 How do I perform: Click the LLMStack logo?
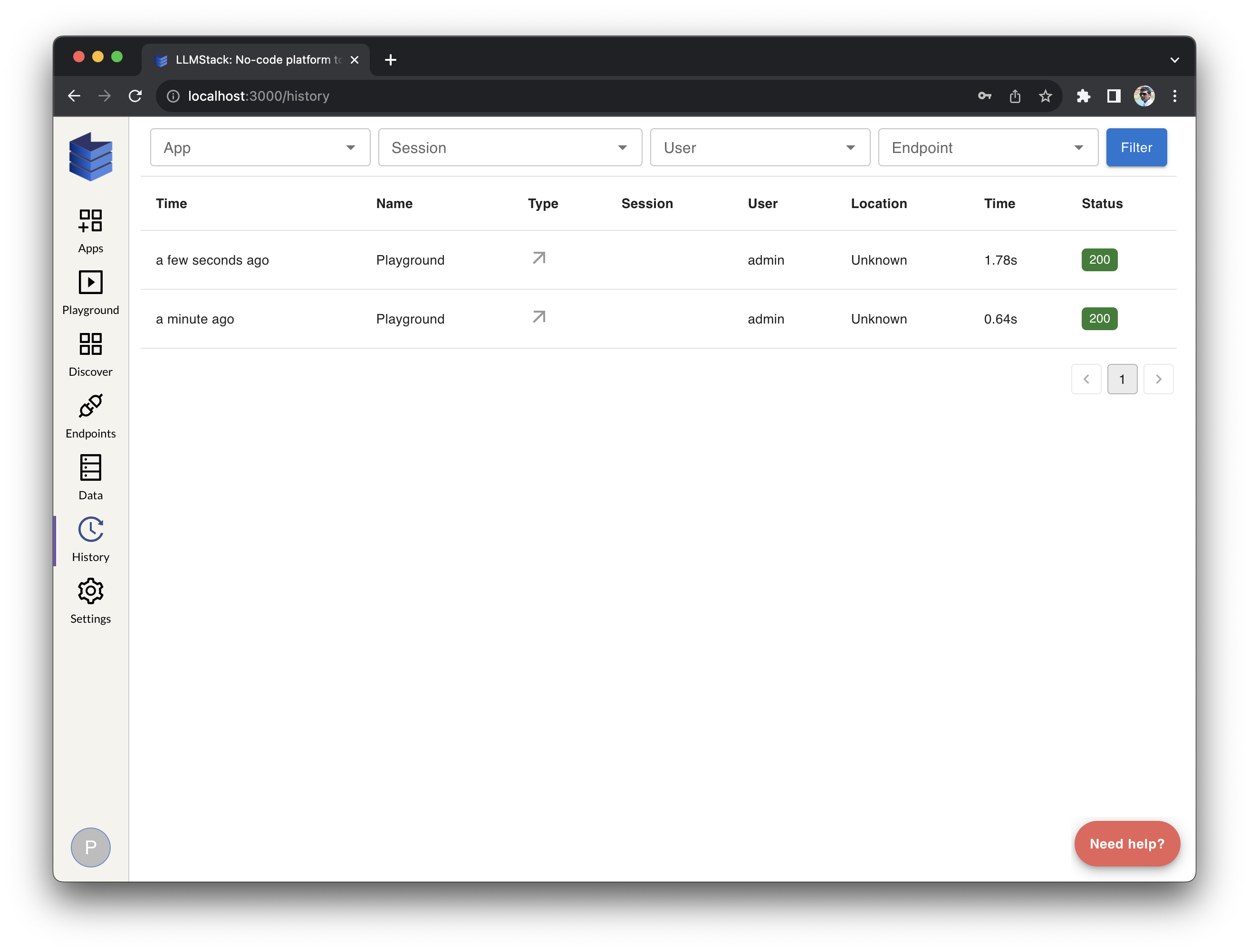click(x=90, y=156)
